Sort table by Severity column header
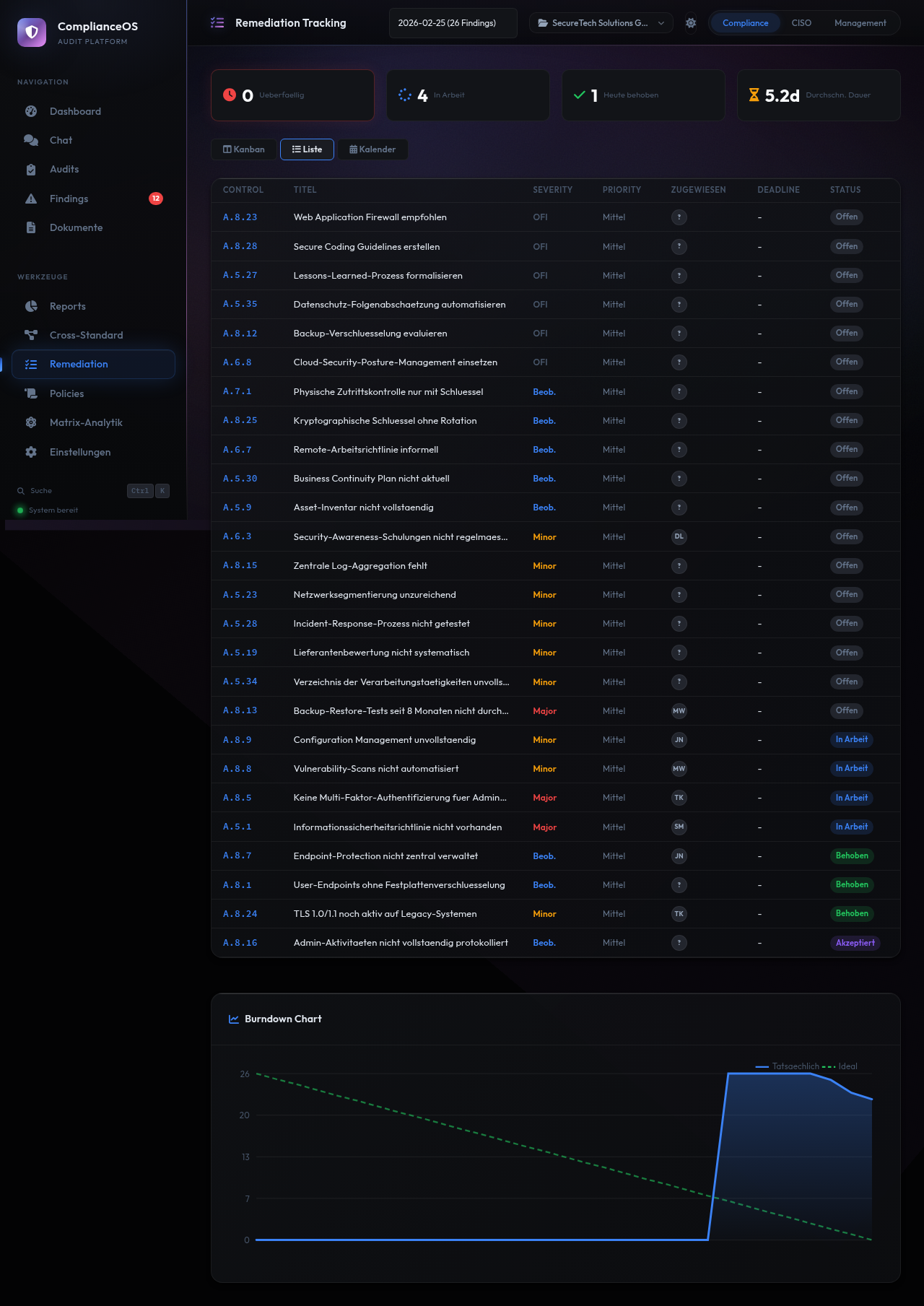The width and height of the screenshot is (924, 1306). (x=552, y=190)
